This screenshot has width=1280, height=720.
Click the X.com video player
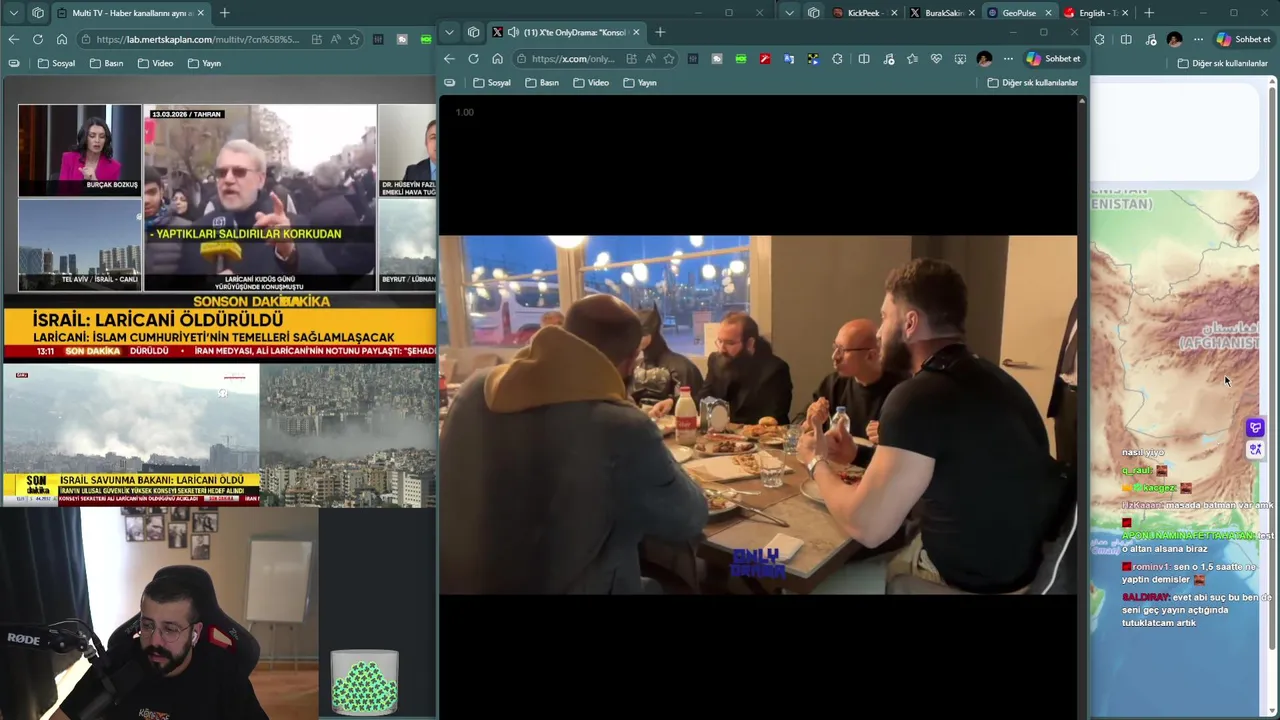click(758, 415)
